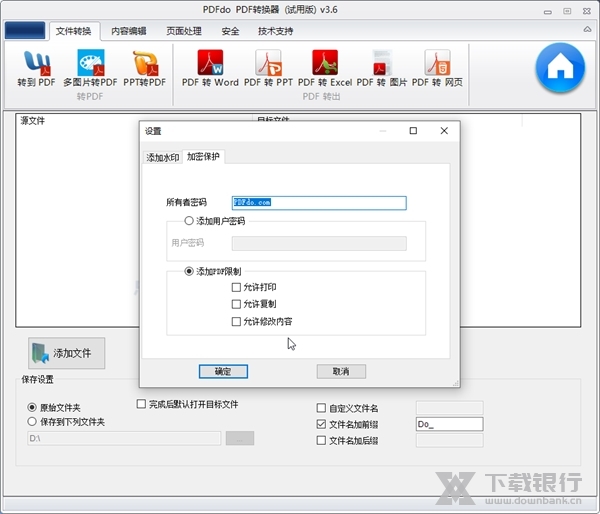Image resolution: width=600 pixels, height=514 pixels.
Task: Select 加密保护 tab in settings dialog
Action: pos(203,157)
